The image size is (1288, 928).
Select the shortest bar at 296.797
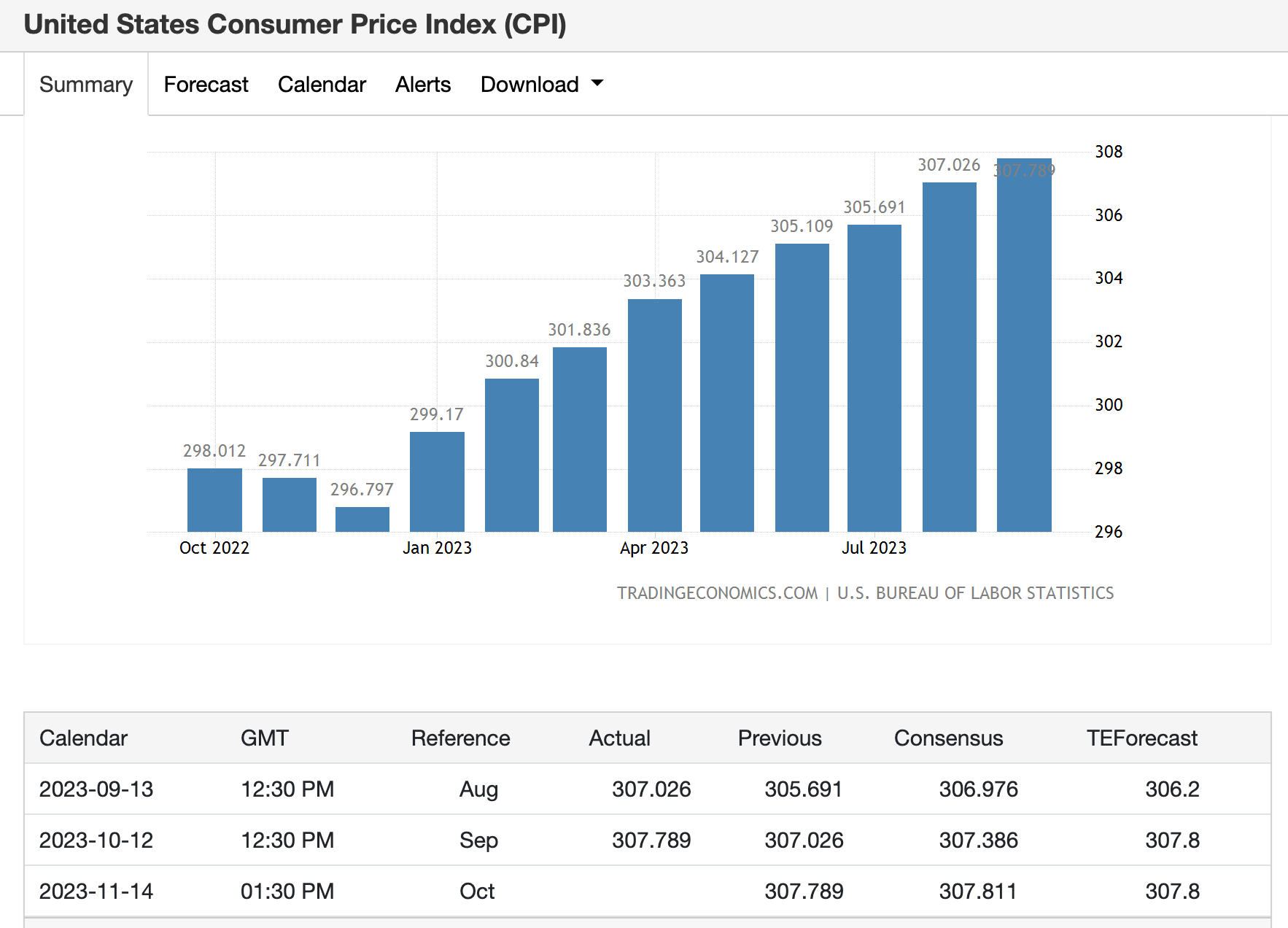[362, 518]
